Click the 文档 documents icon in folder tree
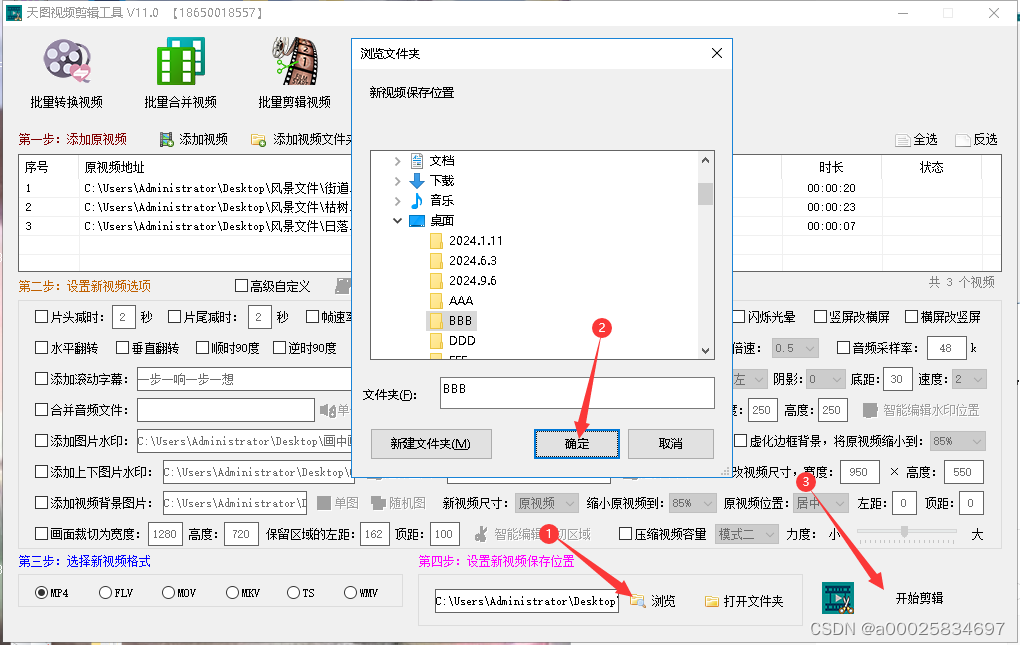Screen dimensions: 1020x645 [417, 161]
